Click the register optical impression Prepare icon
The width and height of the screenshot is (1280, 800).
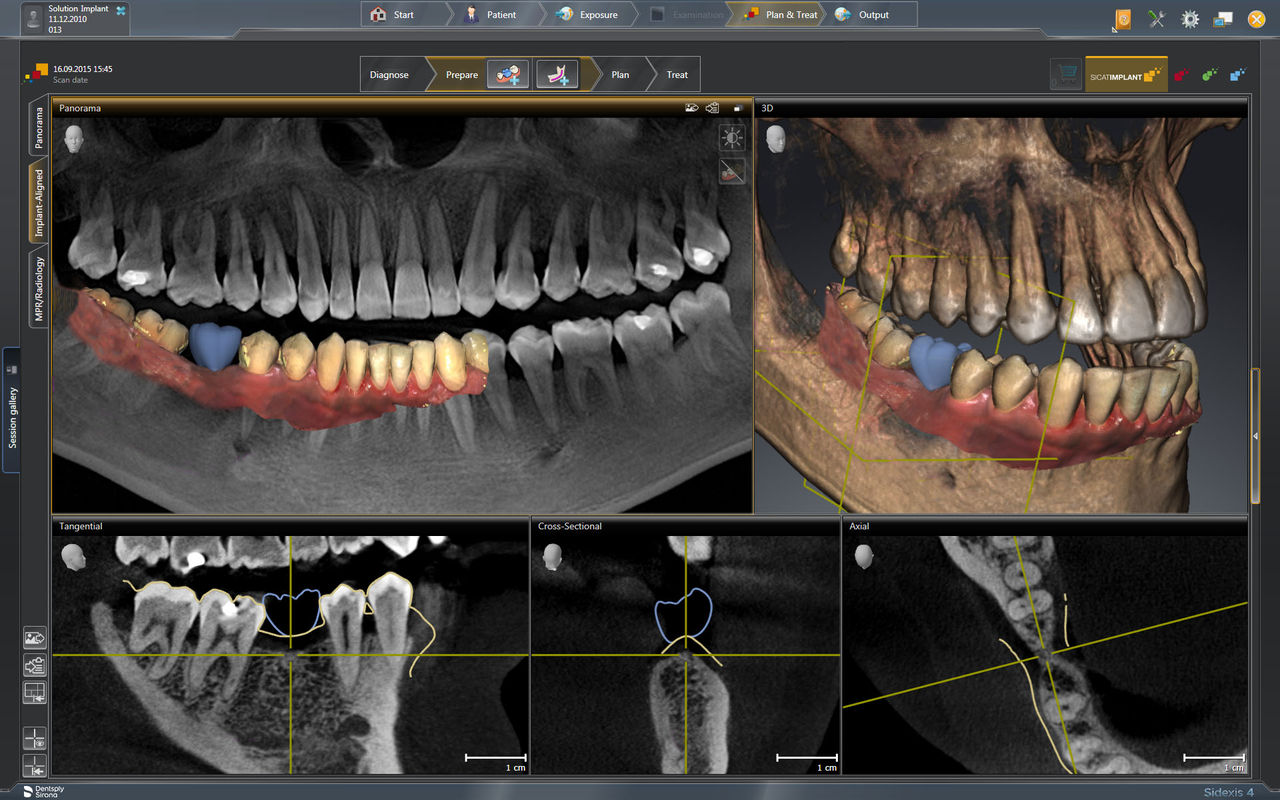(x=556, y=75)
